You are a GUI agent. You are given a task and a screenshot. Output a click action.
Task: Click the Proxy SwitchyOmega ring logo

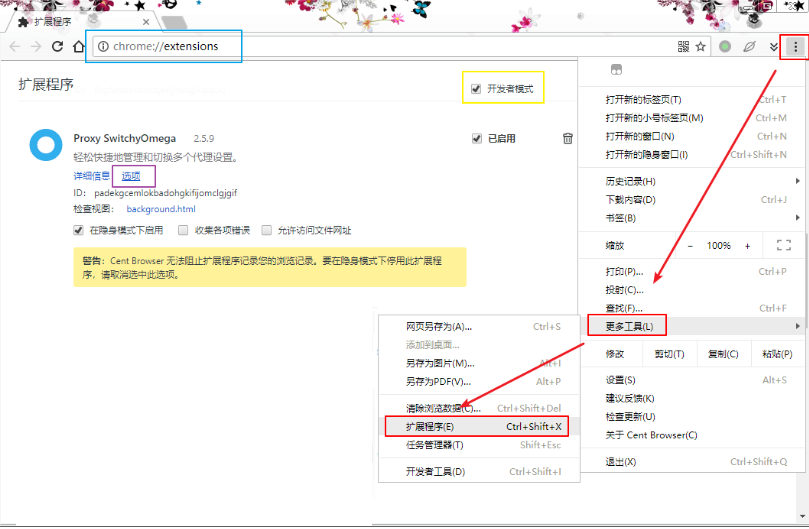pos(46,145)
